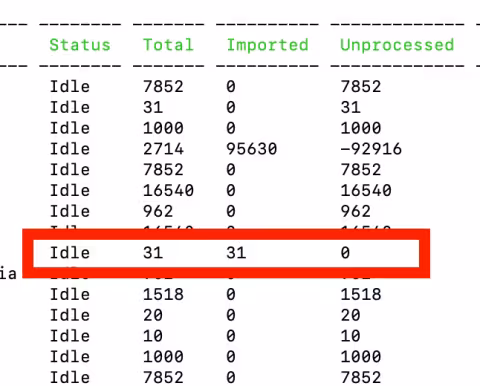Click Imported 0 in the 962 row
Image resolution: width=480 pixels, height=386 pixels.
coord(231,211)
